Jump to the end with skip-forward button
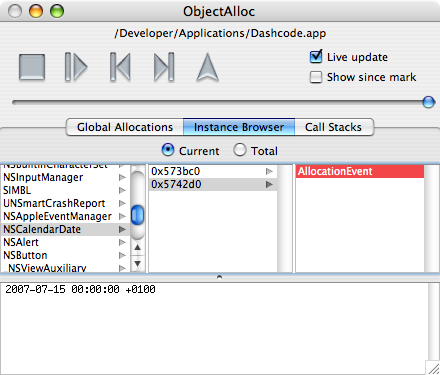 (x=164, y=67)
